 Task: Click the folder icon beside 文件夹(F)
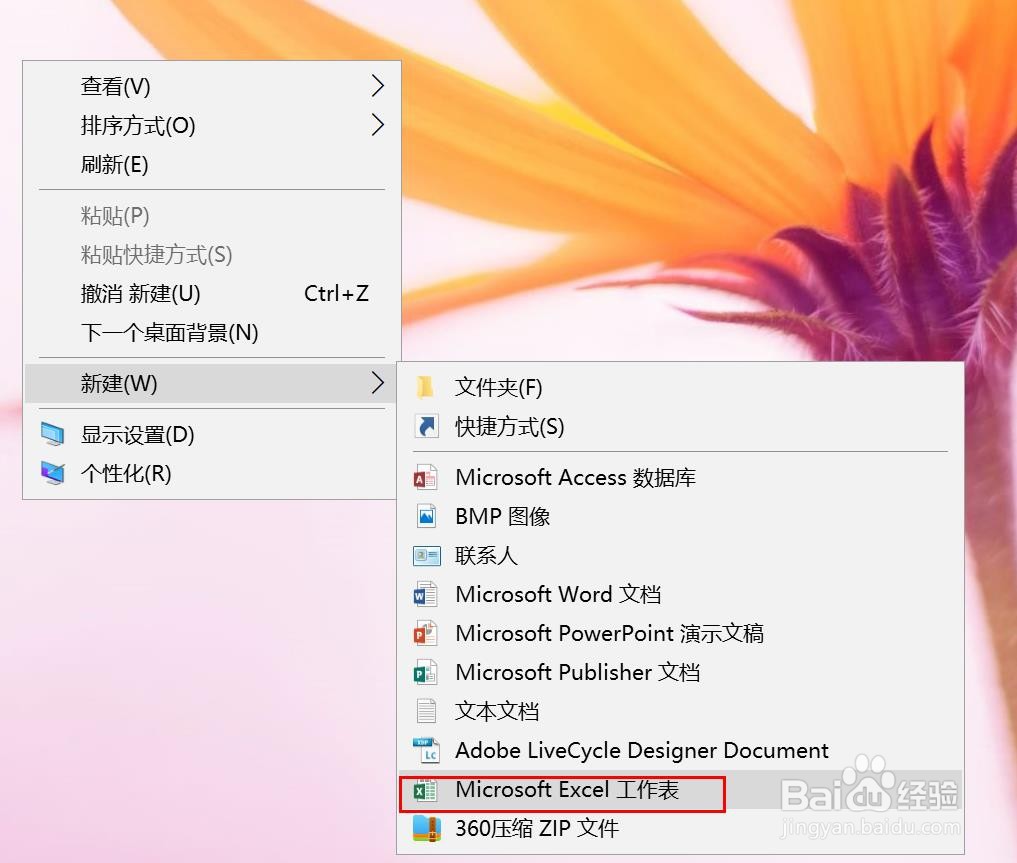(425, 387)
